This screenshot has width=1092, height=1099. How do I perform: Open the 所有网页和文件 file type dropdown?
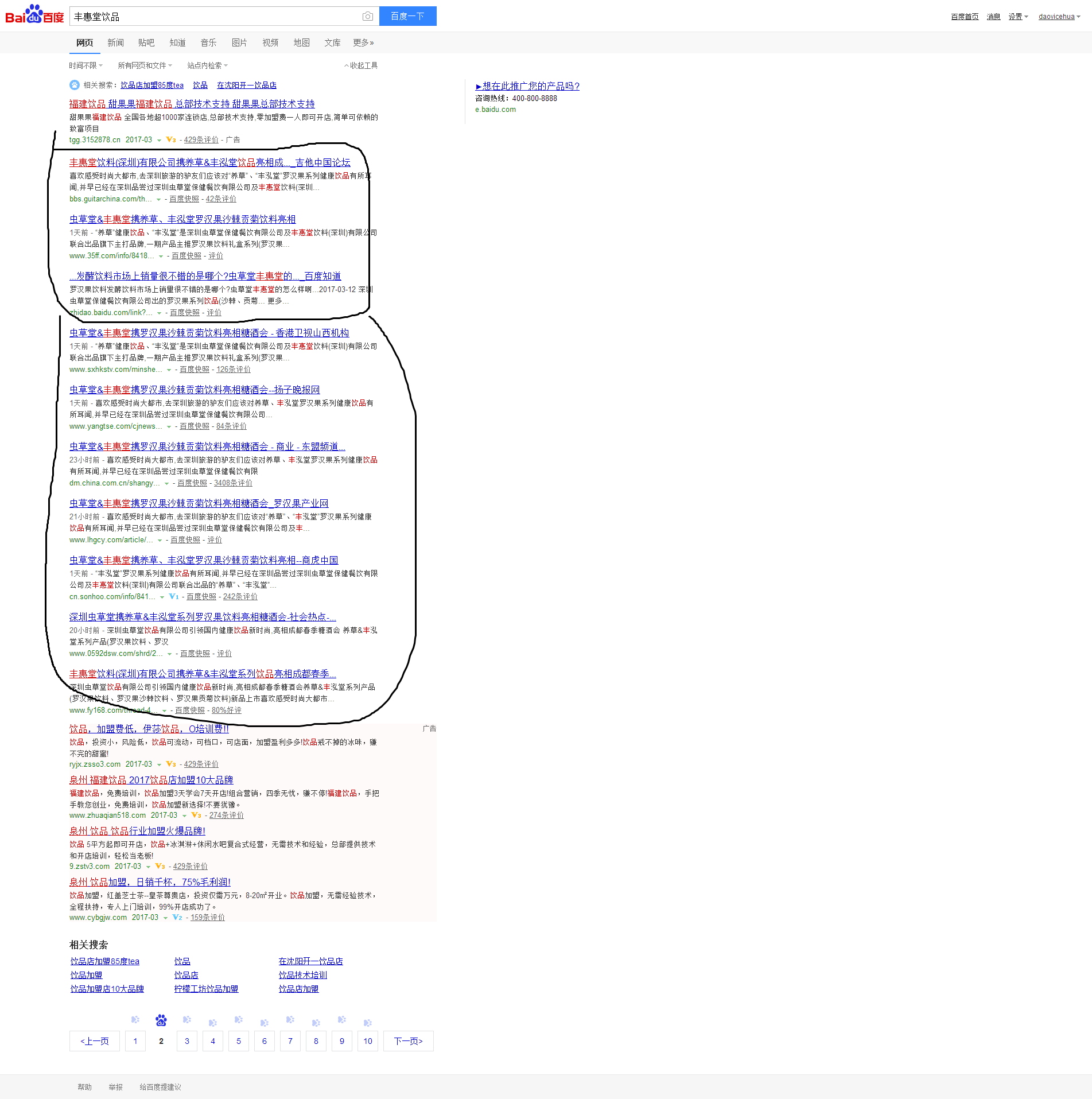pos(145,65)
